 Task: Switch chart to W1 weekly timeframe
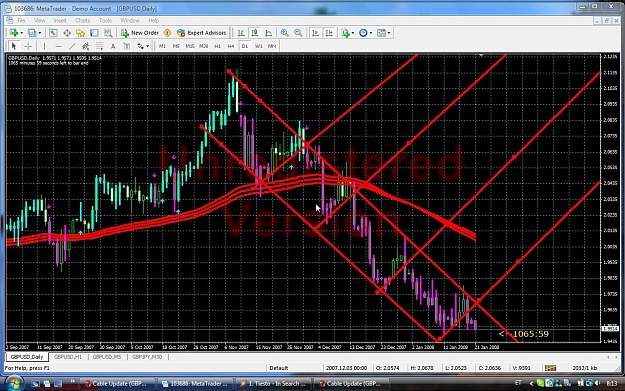pyautogui.click(x=258, y=46)
